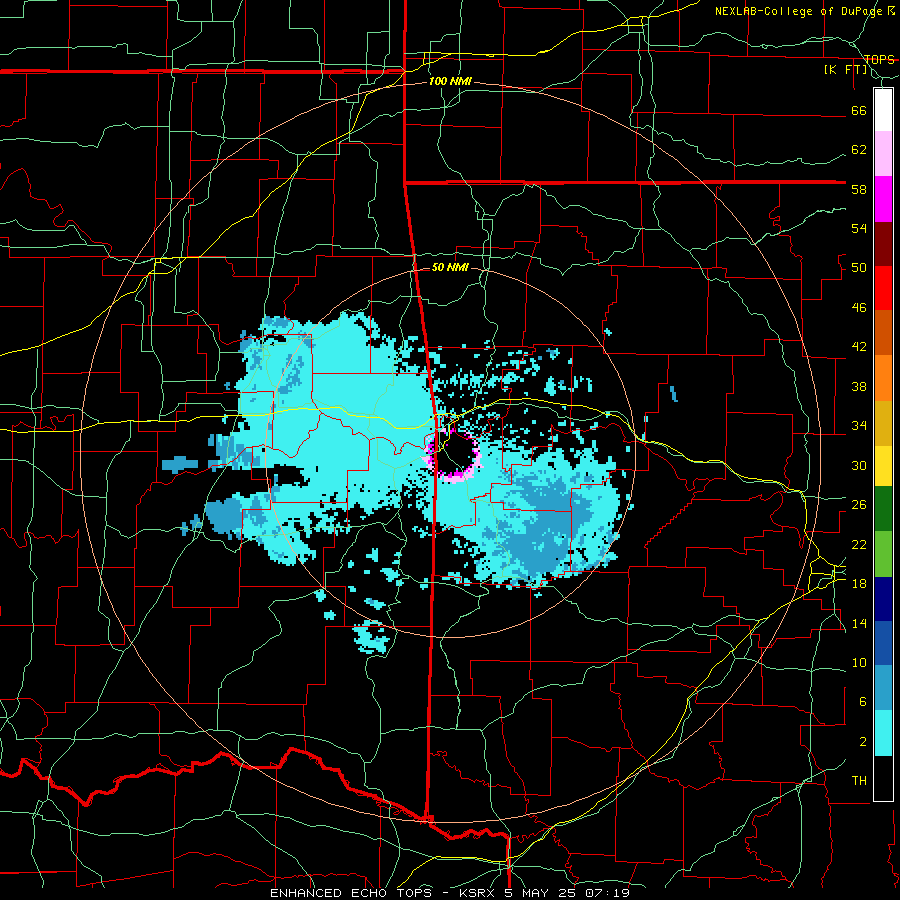Click the navy 22 kft legend swatch
This screenshot has height=900, width=900.
coord(883,599)
